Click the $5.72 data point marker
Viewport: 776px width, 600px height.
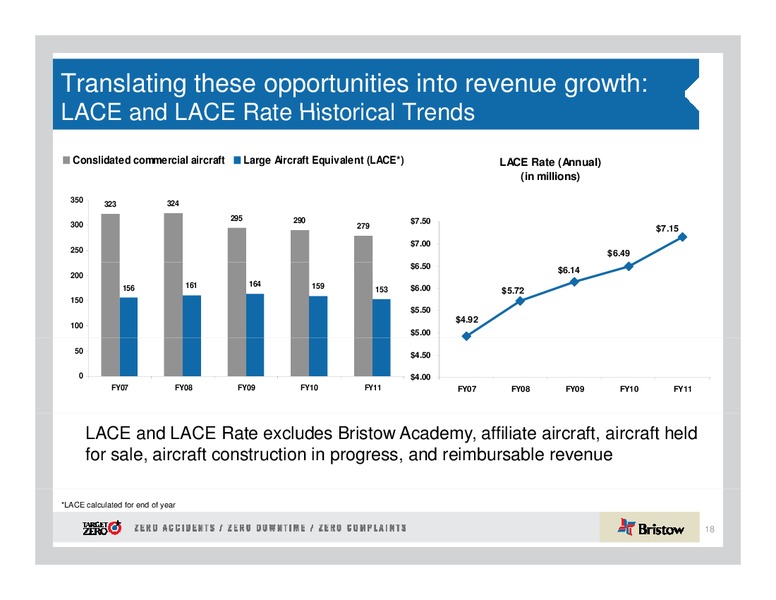point(520,301)
